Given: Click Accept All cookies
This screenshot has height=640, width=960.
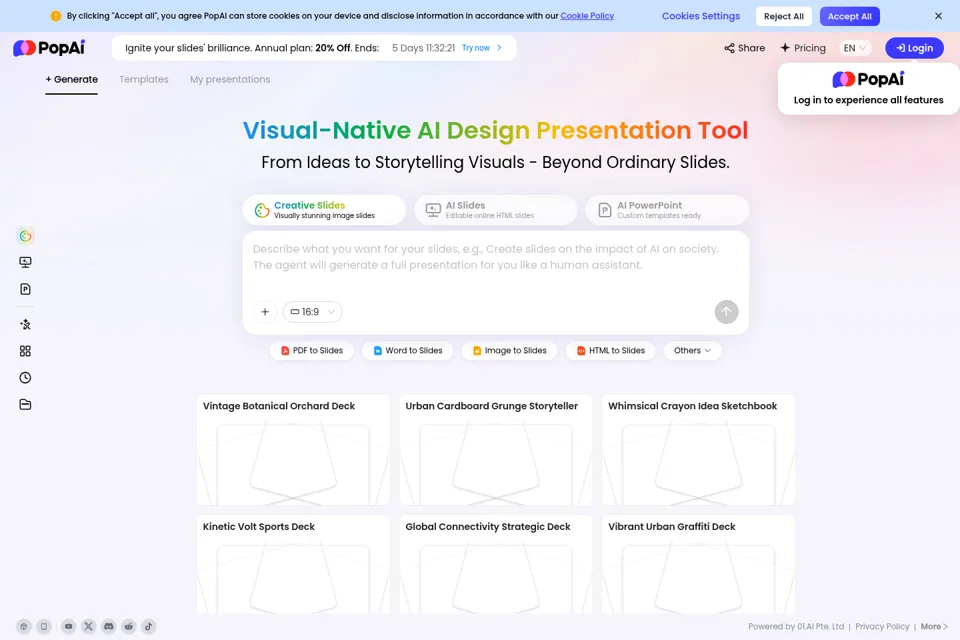Looking at the screenshot, I should (x=850, y=17).
